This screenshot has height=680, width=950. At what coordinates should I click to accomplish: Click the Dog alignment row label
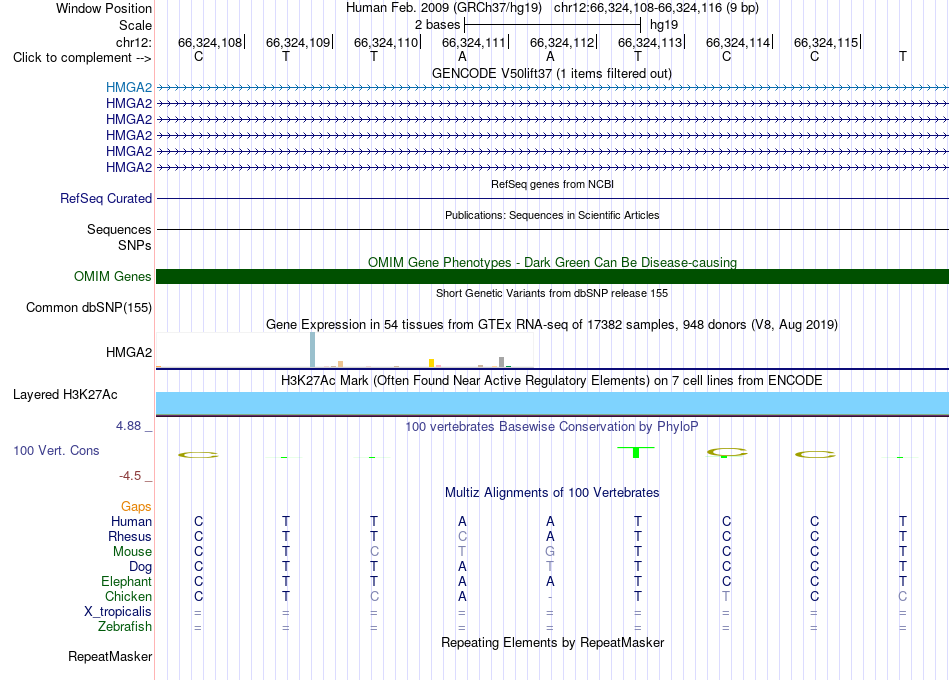click(140, 567)
